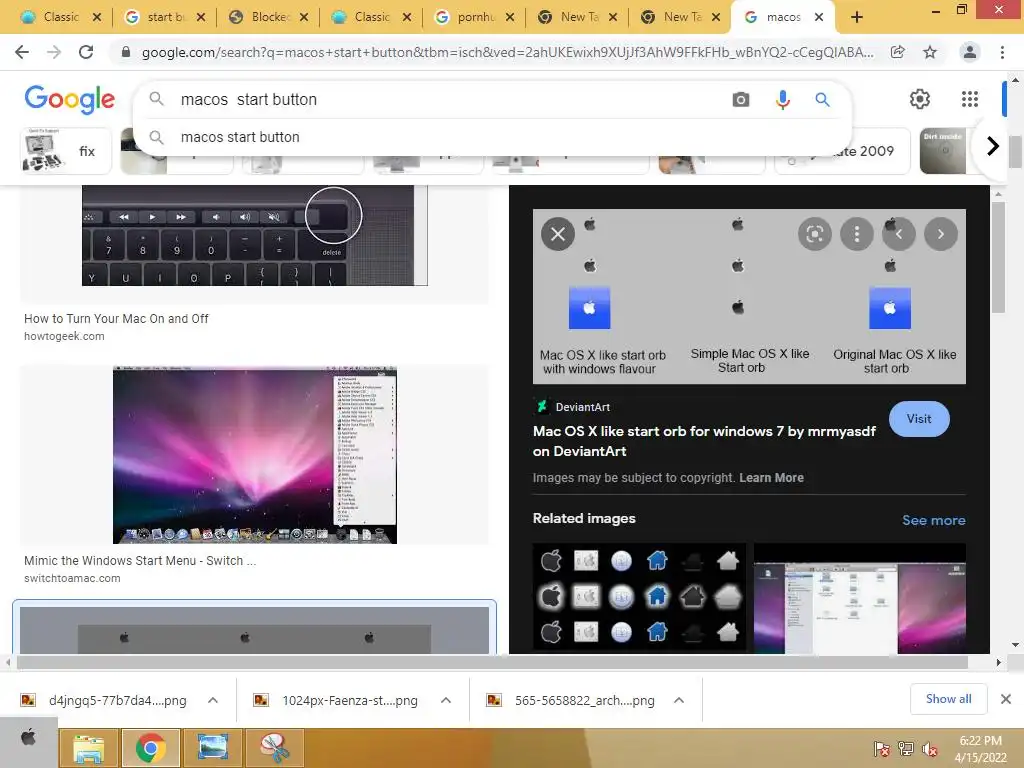Click See more related images

coord(933,520)
